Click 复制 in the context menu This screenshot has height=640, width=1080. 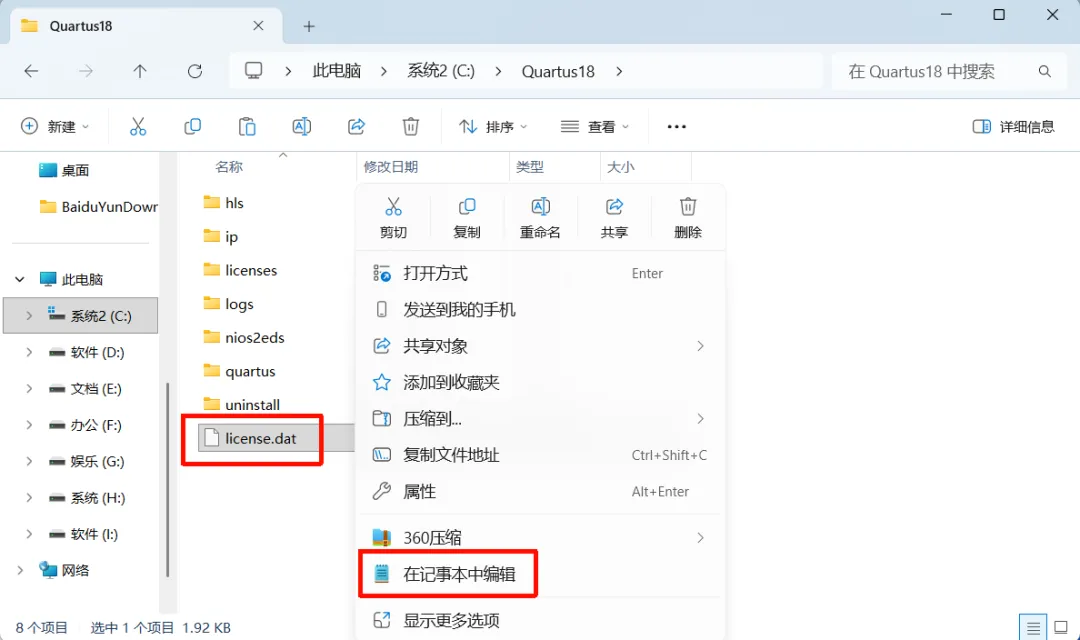coord(467,217)
